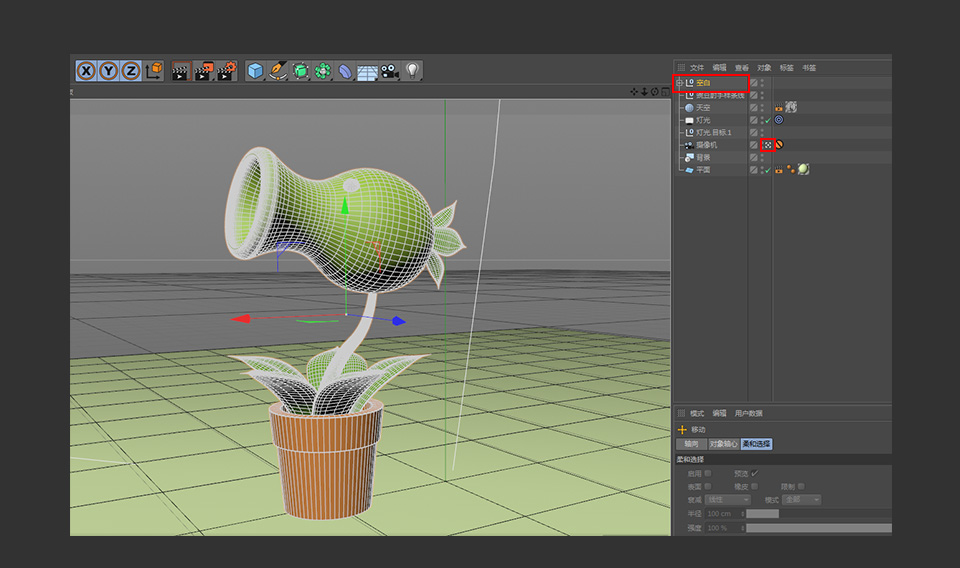Select the 天空 sky object
Screen dimensions: 960x568
(x=703, y=108)
